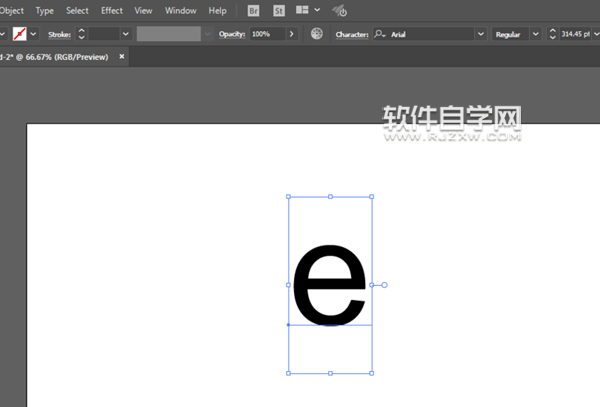Open the Type menu
This screenshot has height=407, width=600.
[x=45, y=11]
